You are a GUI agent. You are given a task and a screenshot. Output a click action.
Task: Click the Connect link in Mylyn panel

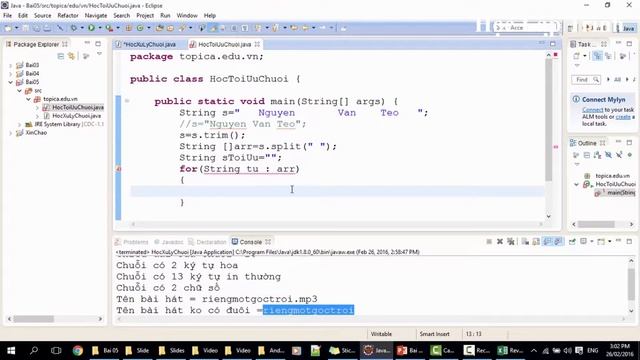pos(592,110)
